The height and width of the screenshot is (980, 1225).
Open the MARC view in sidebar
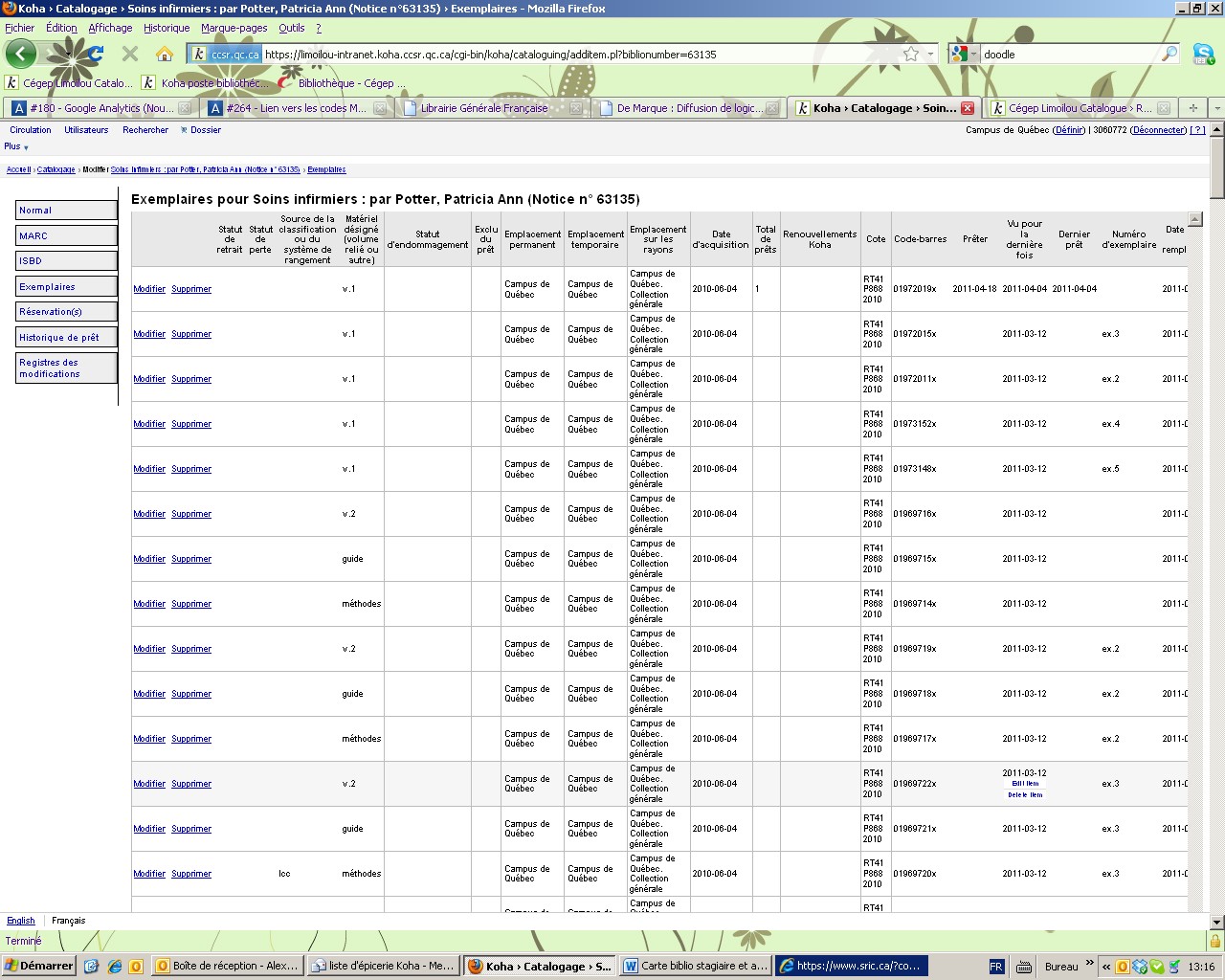tap(66, 235)
